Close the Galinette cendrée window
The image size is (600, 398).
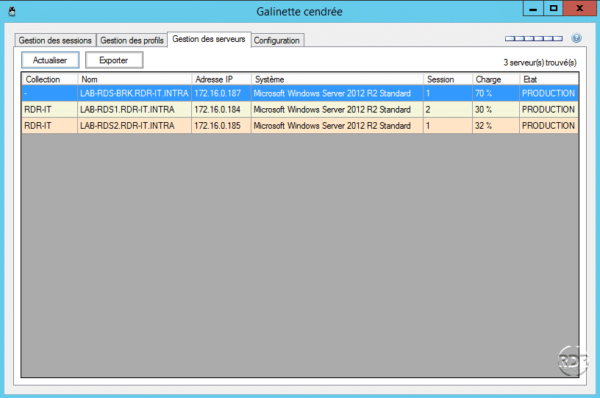(x=579, y=8)
